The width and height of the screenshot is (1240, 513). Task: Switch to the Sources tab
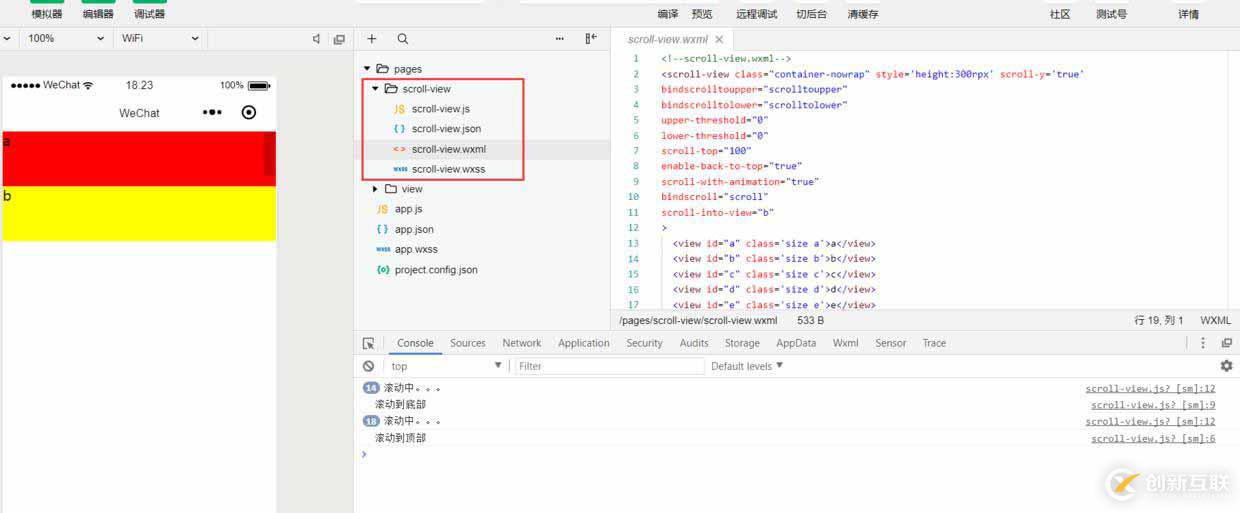468,343
